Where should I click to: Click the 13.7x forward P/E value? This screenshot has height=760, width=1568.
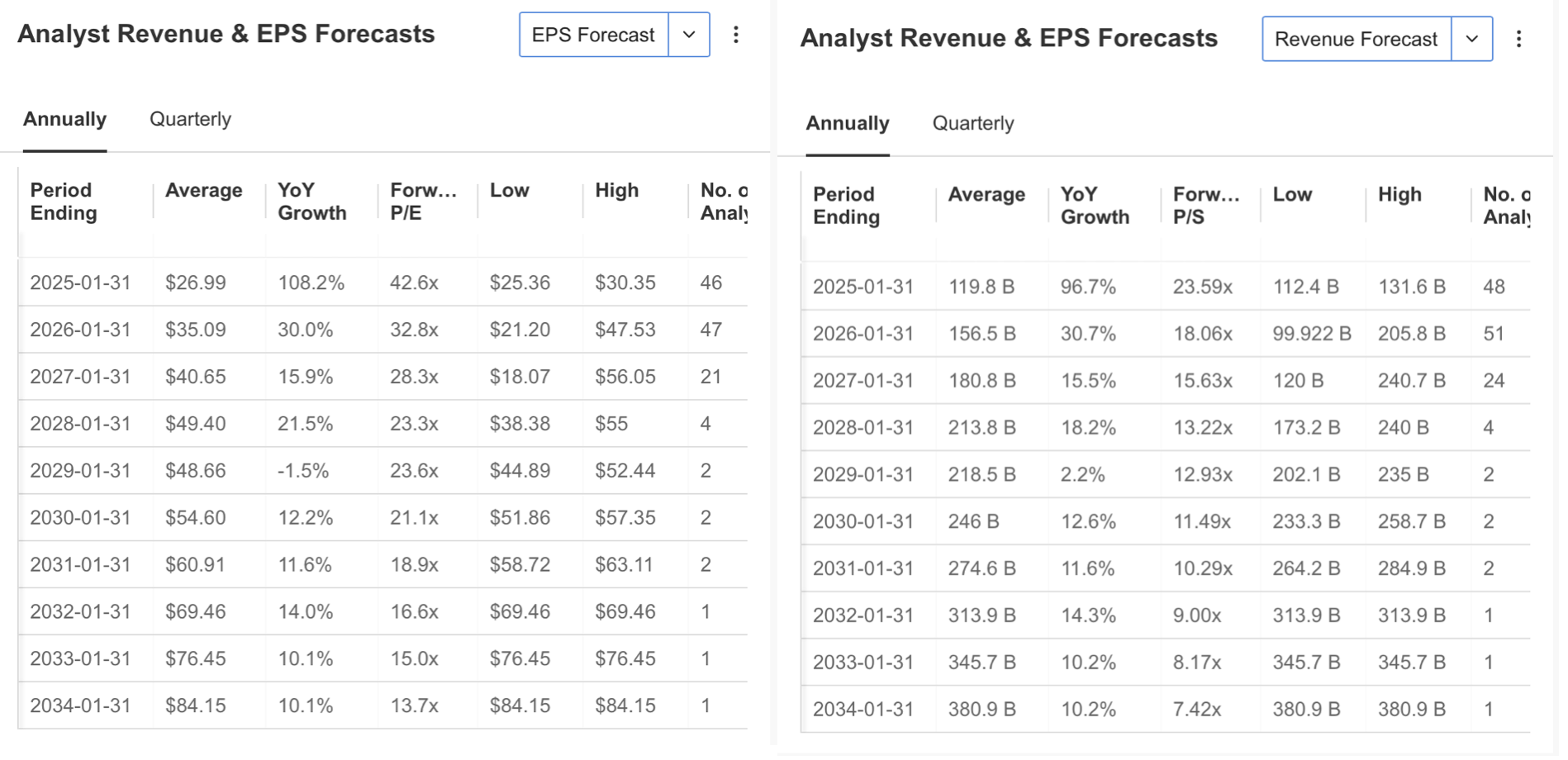tap(414, 706)
